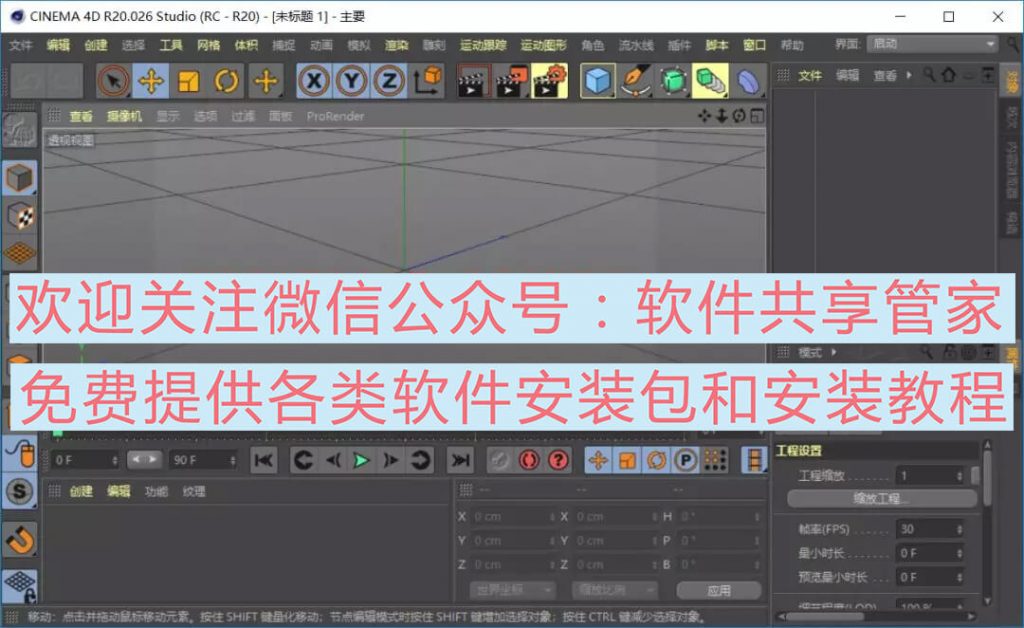
Task: Click the 帧率(FPS) value field
Action: (929, 529)
